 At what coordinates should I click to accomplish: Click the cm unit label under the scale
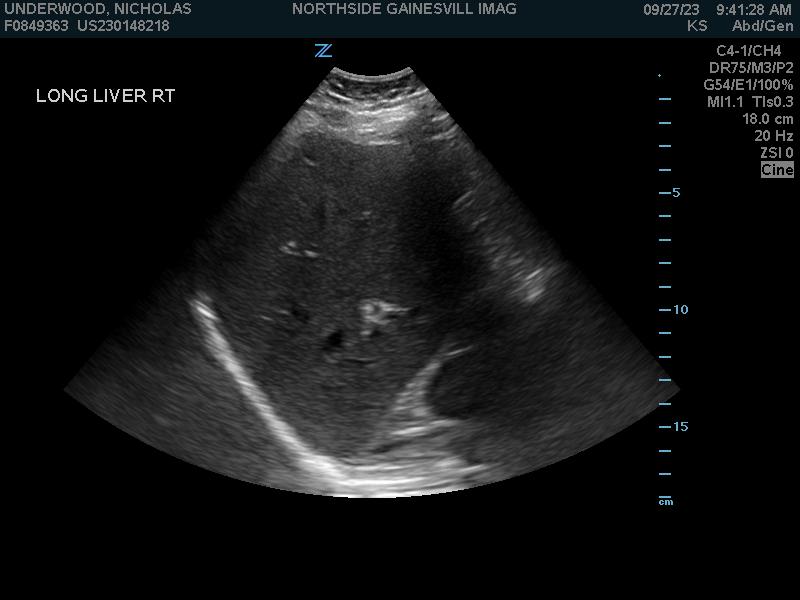(x=666, y=502)
